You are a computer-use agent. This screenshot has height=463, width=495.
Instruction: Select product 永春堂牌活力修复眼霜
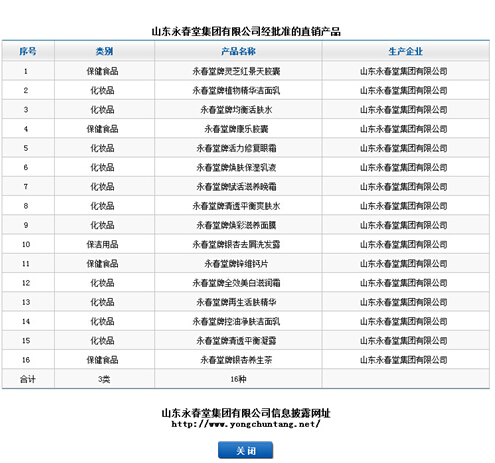[x=236, y=148]
